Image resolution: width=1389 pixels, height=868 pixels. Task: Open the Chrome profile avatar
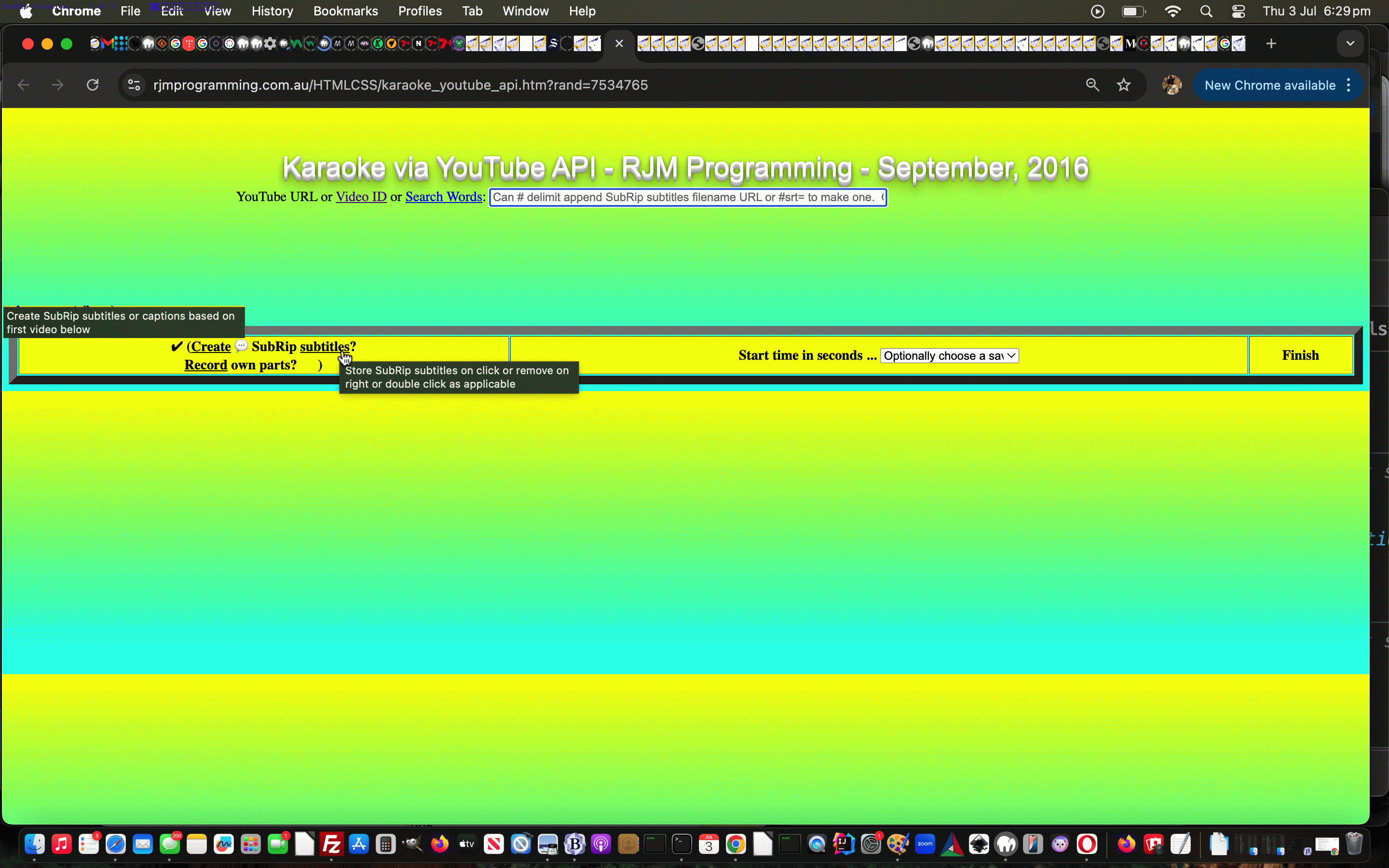1171,85
